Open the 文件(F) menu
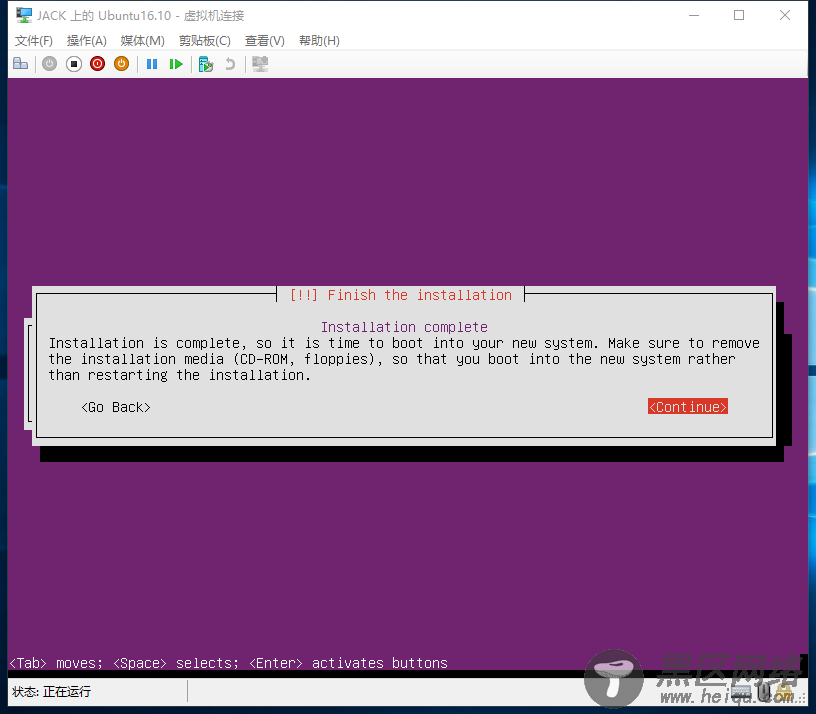Viewport: 816px width, 714px height. (x=34, y=41)
